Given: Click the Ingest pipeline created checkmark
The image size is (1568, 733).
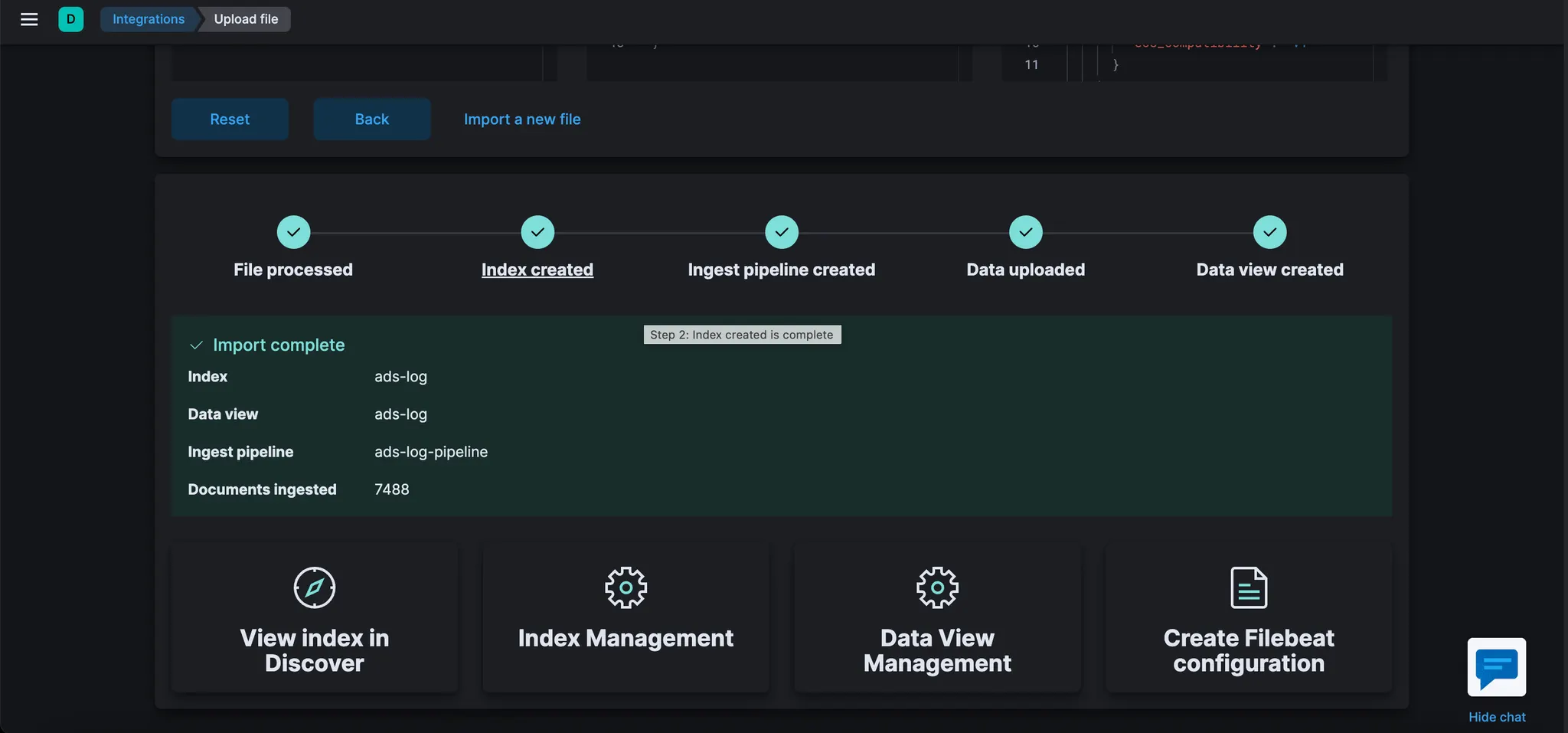Looking at the screenshot, I should (782, 232).
